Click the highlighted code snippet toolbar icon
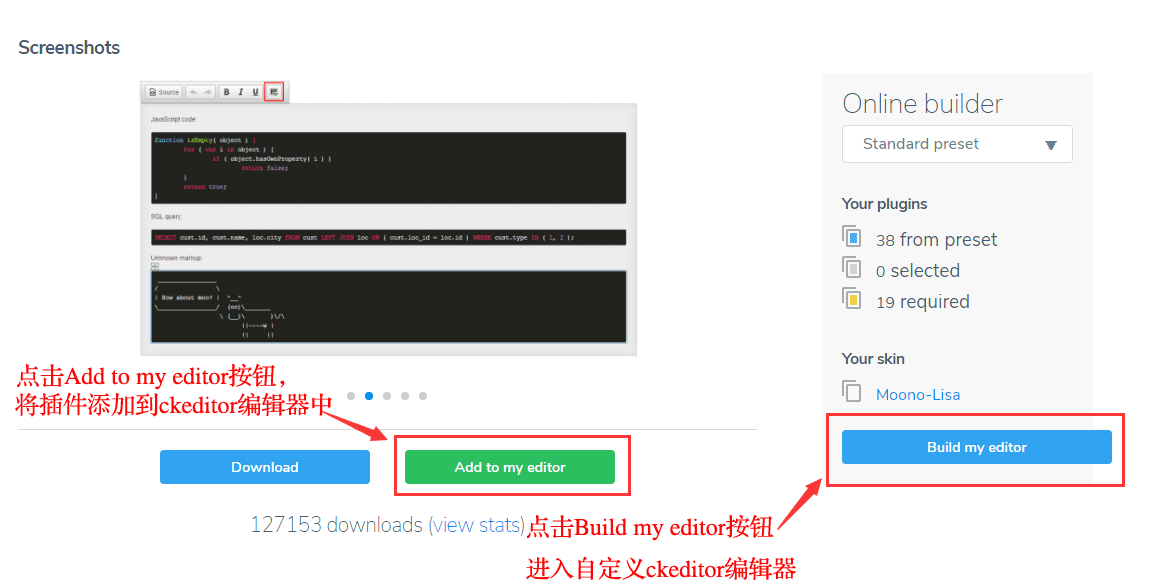Image resolution: width=1169 pixels, height=585 pixels. [274, 92]
